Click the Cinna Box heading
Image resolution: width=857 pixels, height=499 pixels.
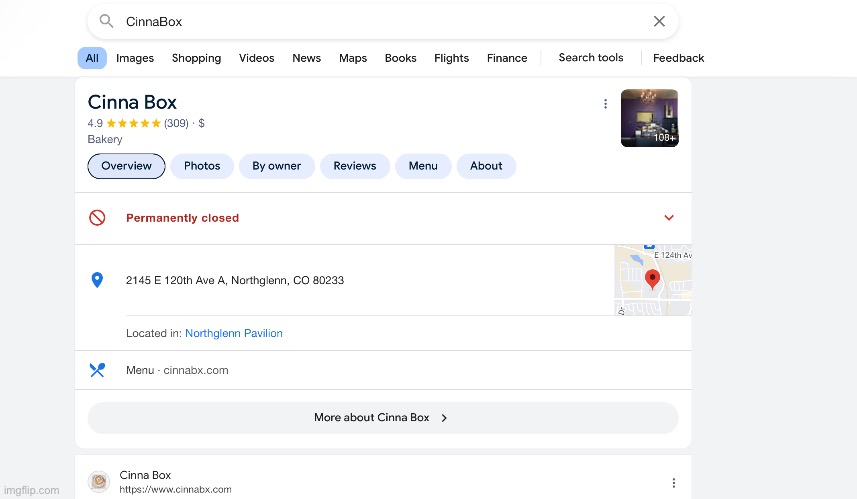click(x=132, y=102)
